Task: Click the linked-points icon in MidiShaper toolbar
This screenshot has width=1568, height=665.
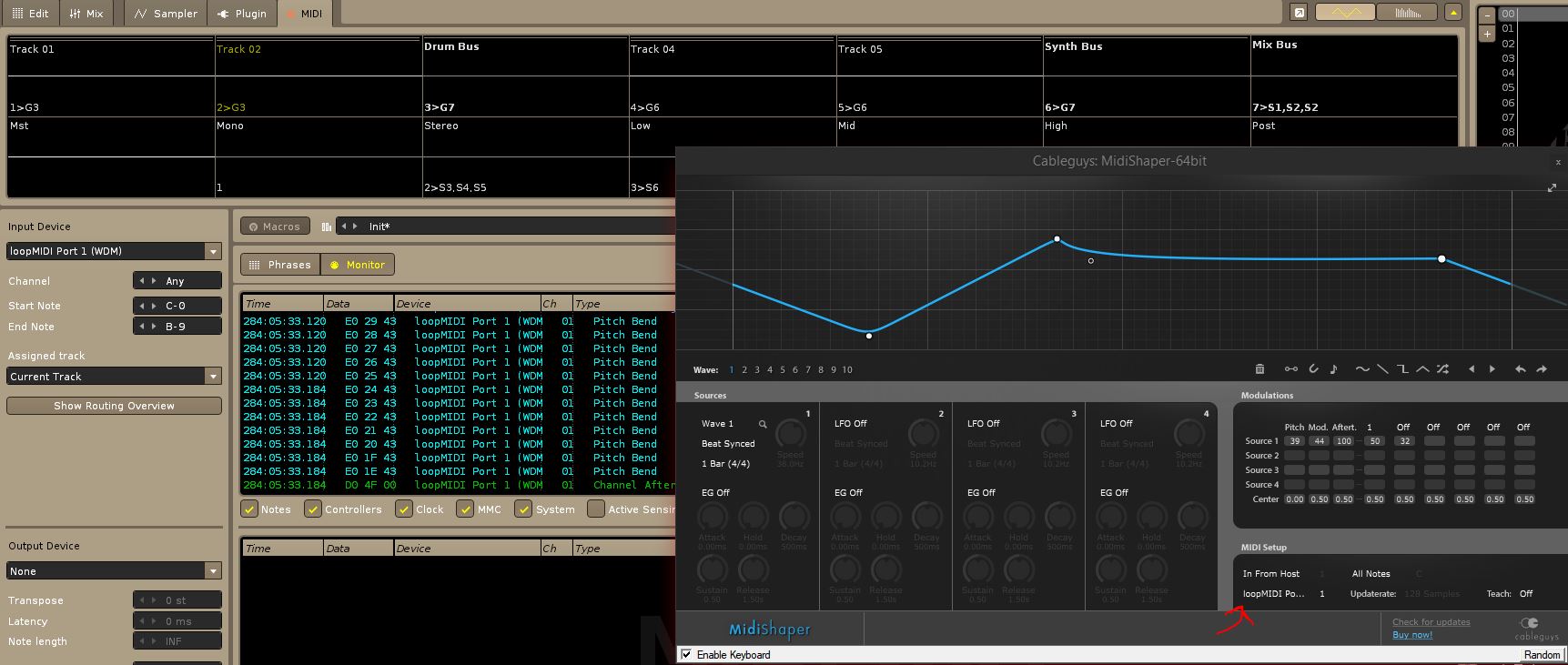Action: 1290,369
